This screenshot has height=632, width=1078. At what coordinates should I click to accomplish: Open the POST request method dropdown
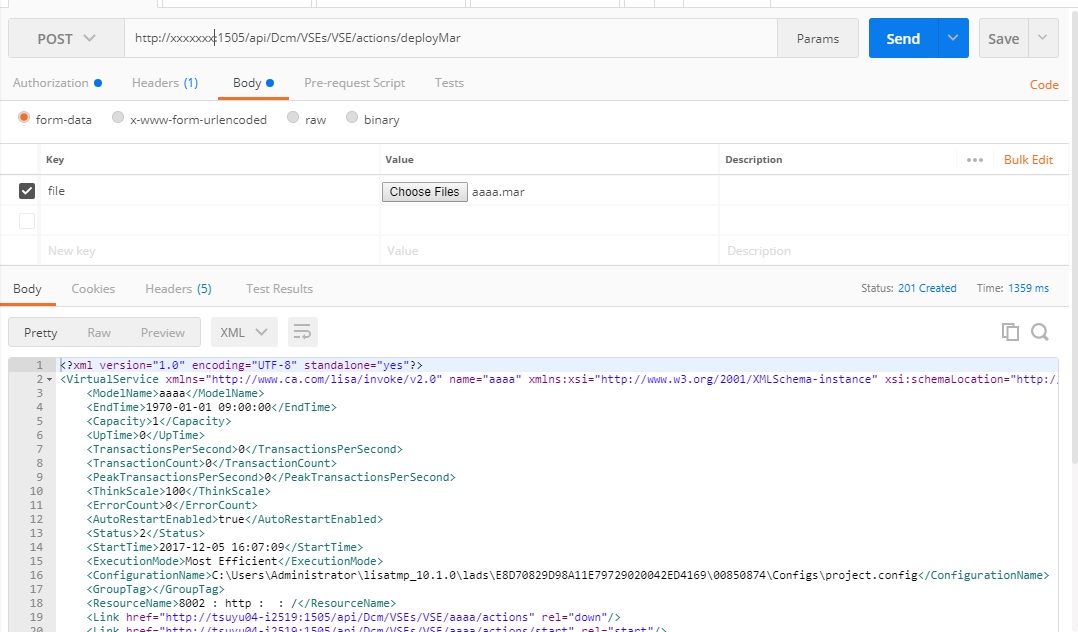(x=63, y=37)
